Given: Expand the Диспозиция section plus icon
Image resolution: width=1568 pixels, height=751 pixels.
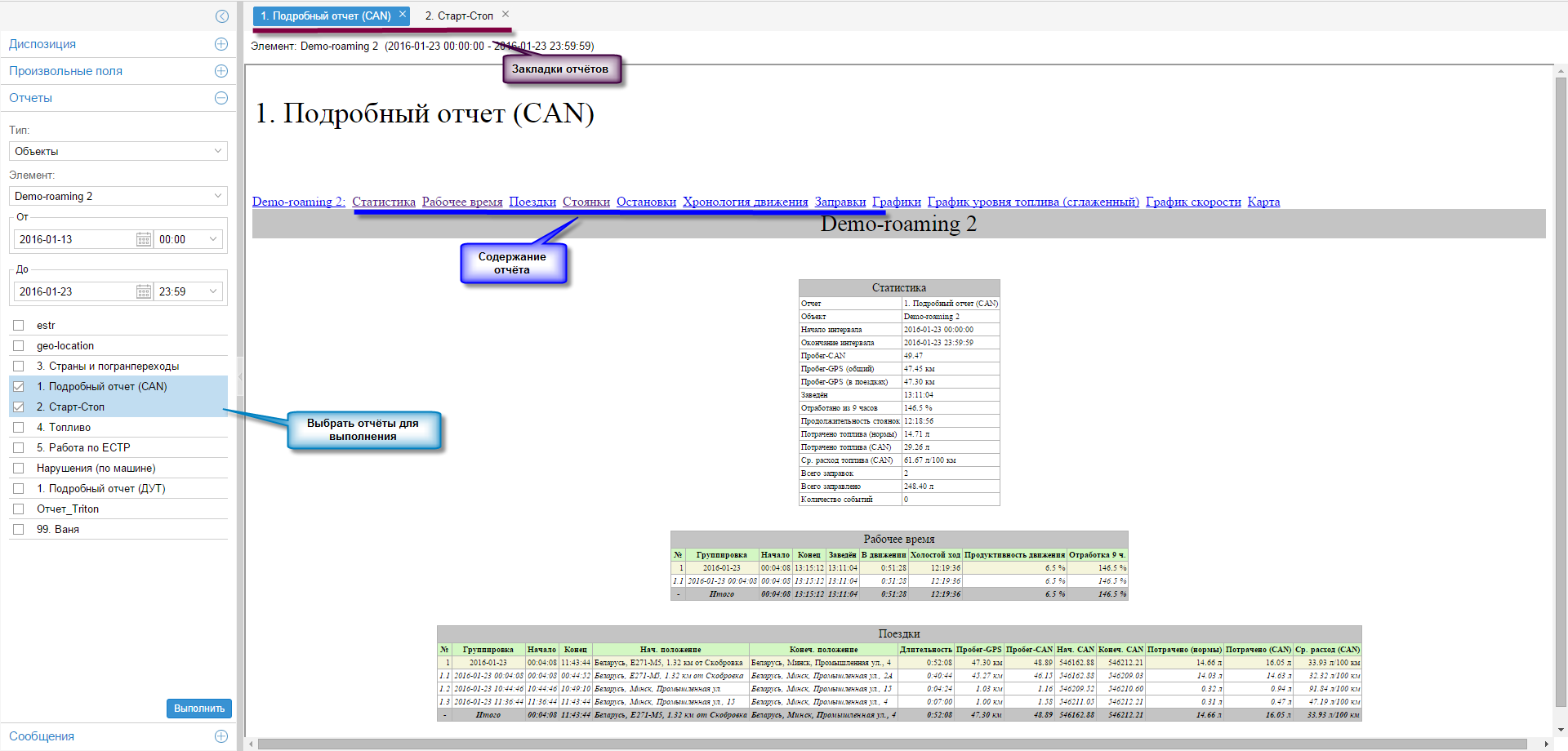Looking at the screenshot, I should 221,44.
